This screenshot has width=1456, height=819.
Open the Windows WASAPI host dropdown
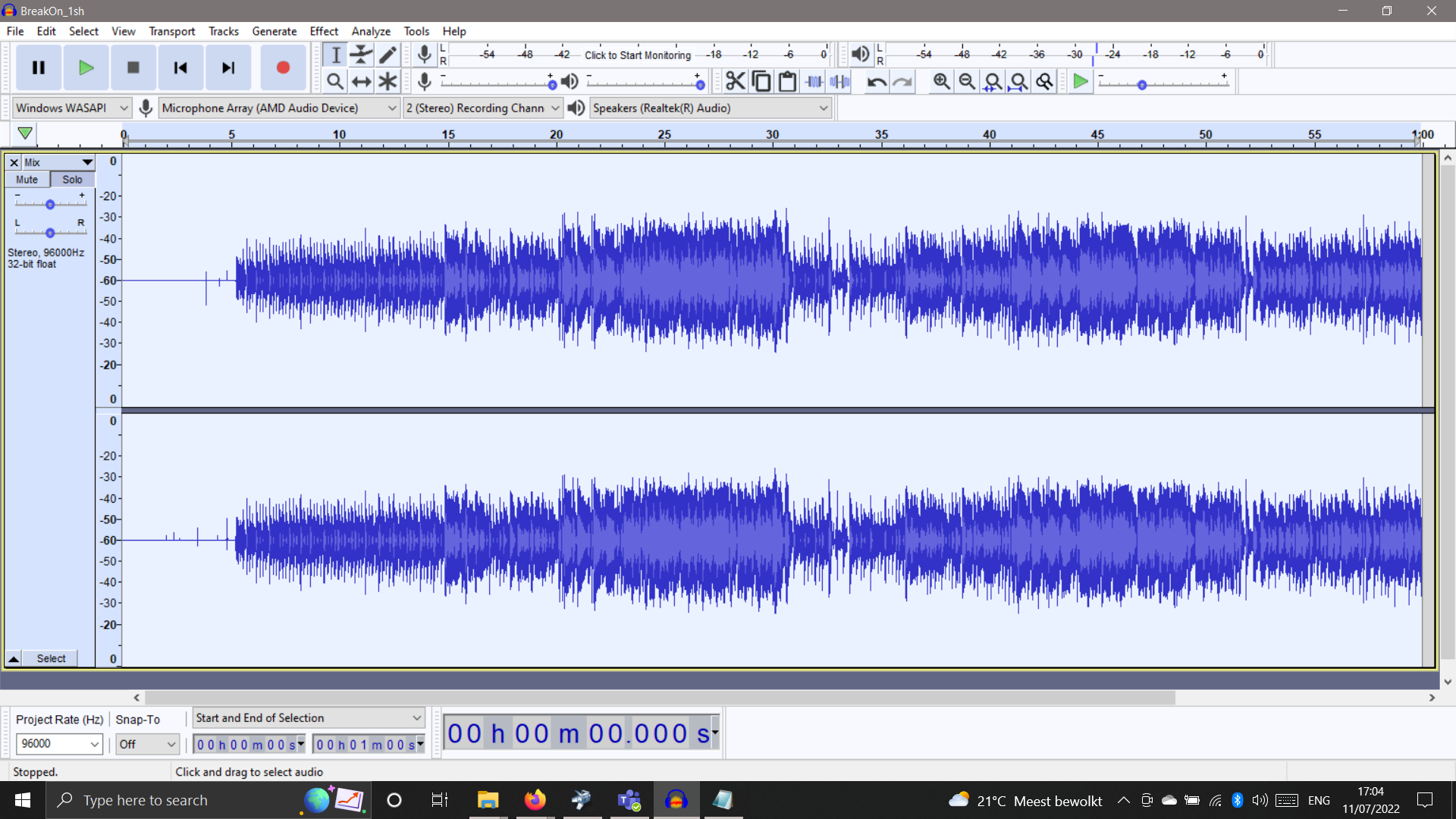(72, 108)
